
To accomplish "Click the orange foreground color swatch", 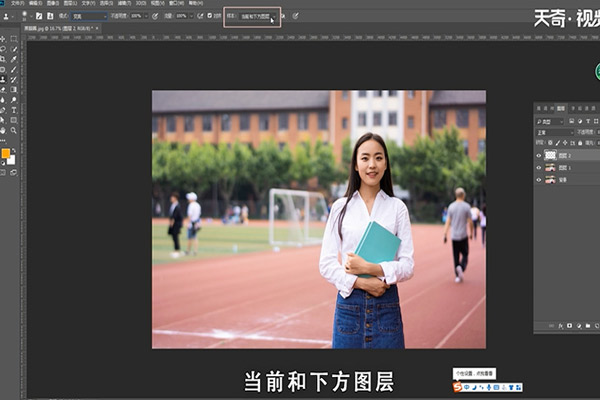I will pos(5,153).
